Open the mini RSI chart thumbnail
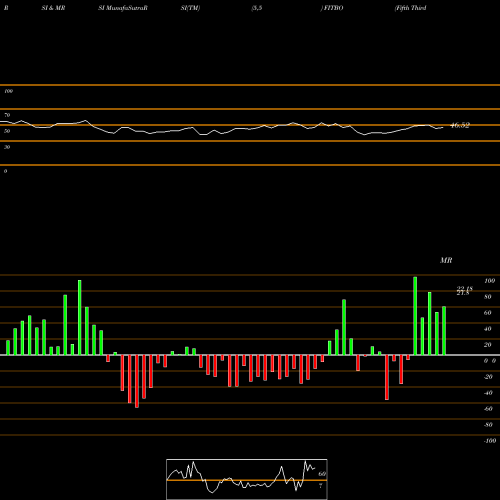This screenshot has height=500, width=500. pos(247,479)
